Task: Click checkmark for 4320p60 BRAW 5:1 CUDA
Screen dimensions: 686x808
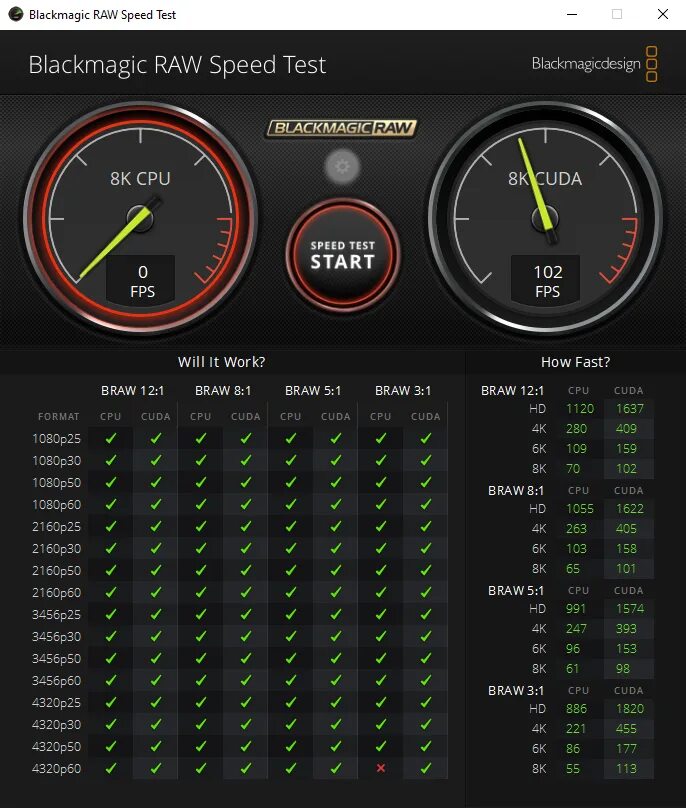Action: coord(336,768)
